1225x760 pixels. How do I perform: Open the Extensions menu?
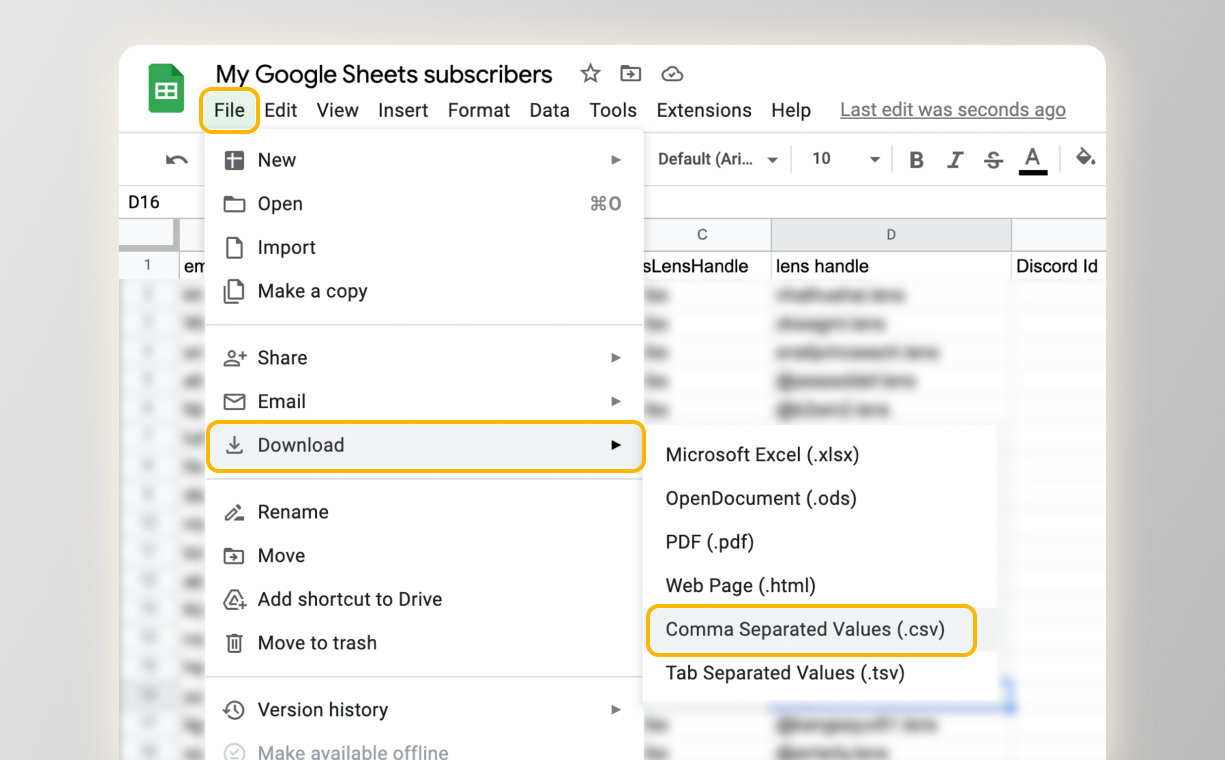click(704, 110)
